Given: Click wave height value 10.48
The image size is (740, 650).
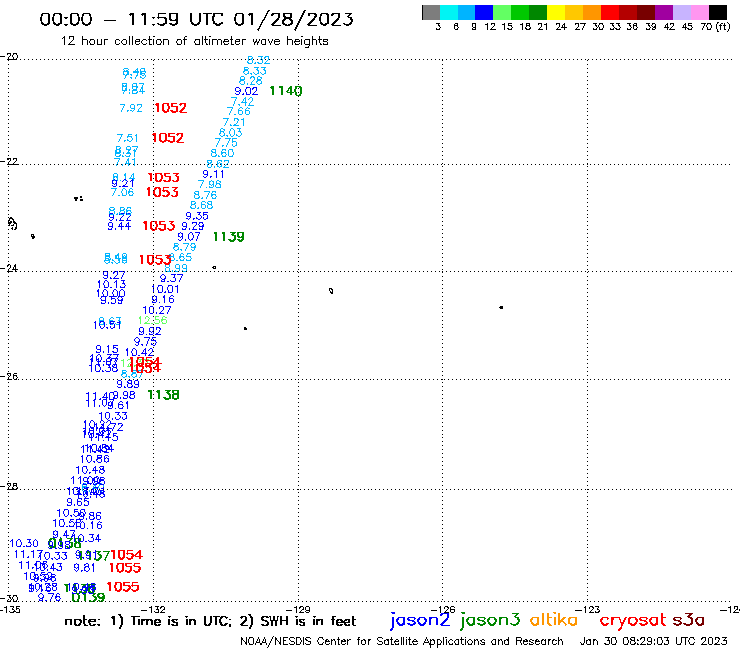Looking at the screenshot, I should [x=91, y=470].
